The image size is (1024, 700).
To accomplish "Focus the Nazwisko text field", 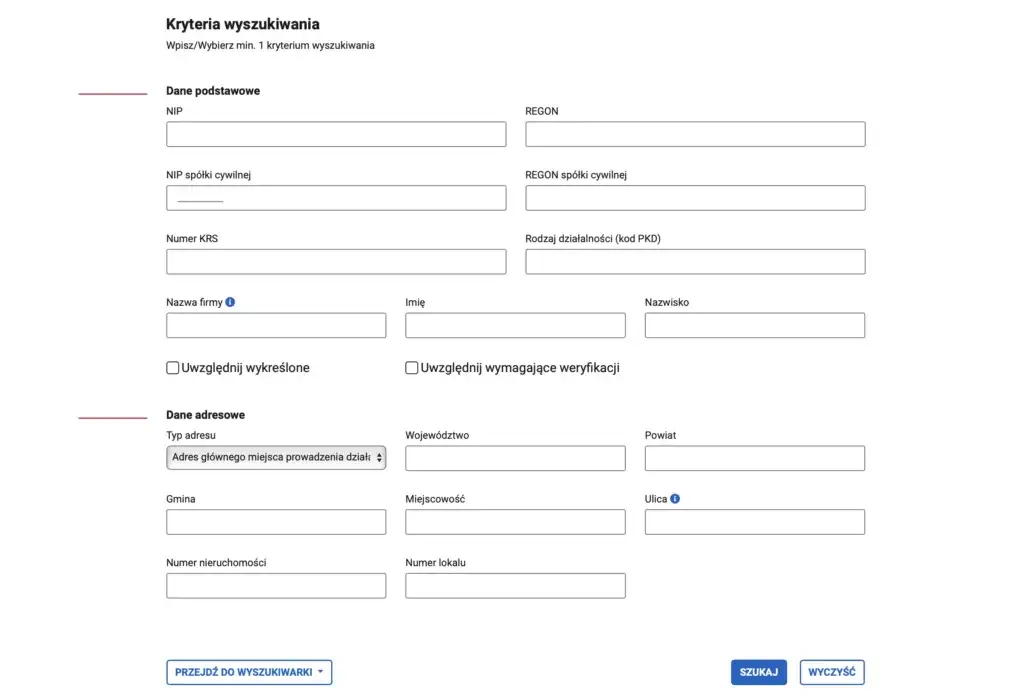I will tap(755, 325).
